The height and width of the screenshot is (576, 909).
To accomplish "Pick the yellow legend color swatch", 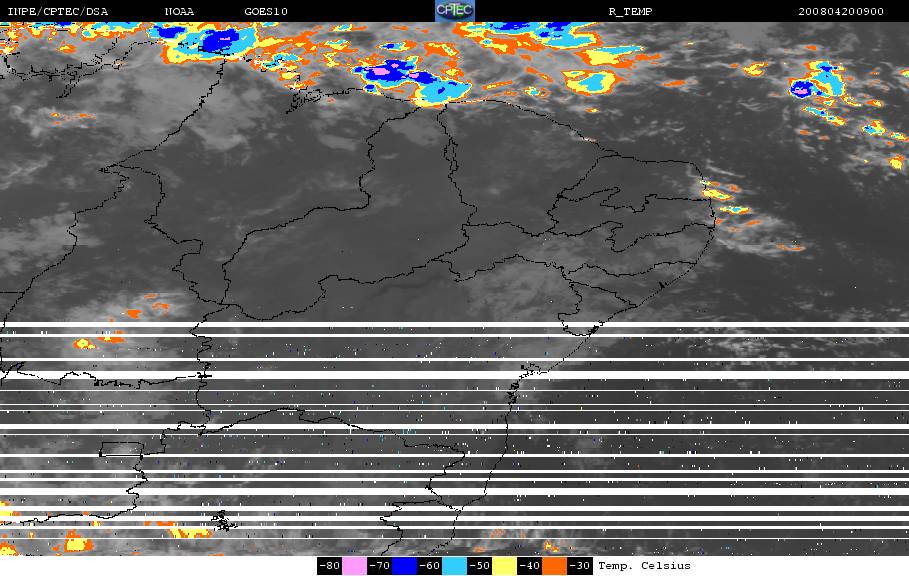I will 504,566.
